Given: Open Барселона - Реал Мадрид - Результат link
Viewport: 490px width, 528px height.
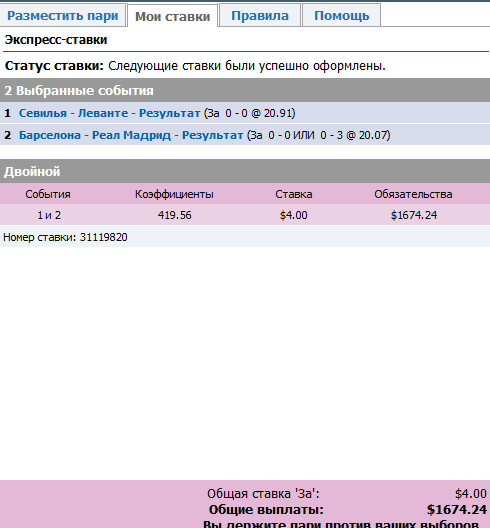Looking at the screenshot, I should point(131,135).
